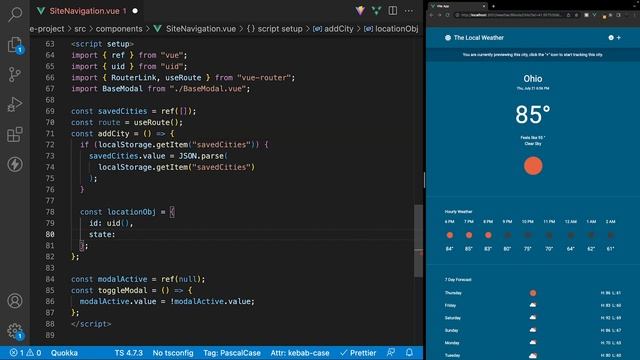Show errors and warnings count
This screenshot has width=640, height=360.
(25, 353)
